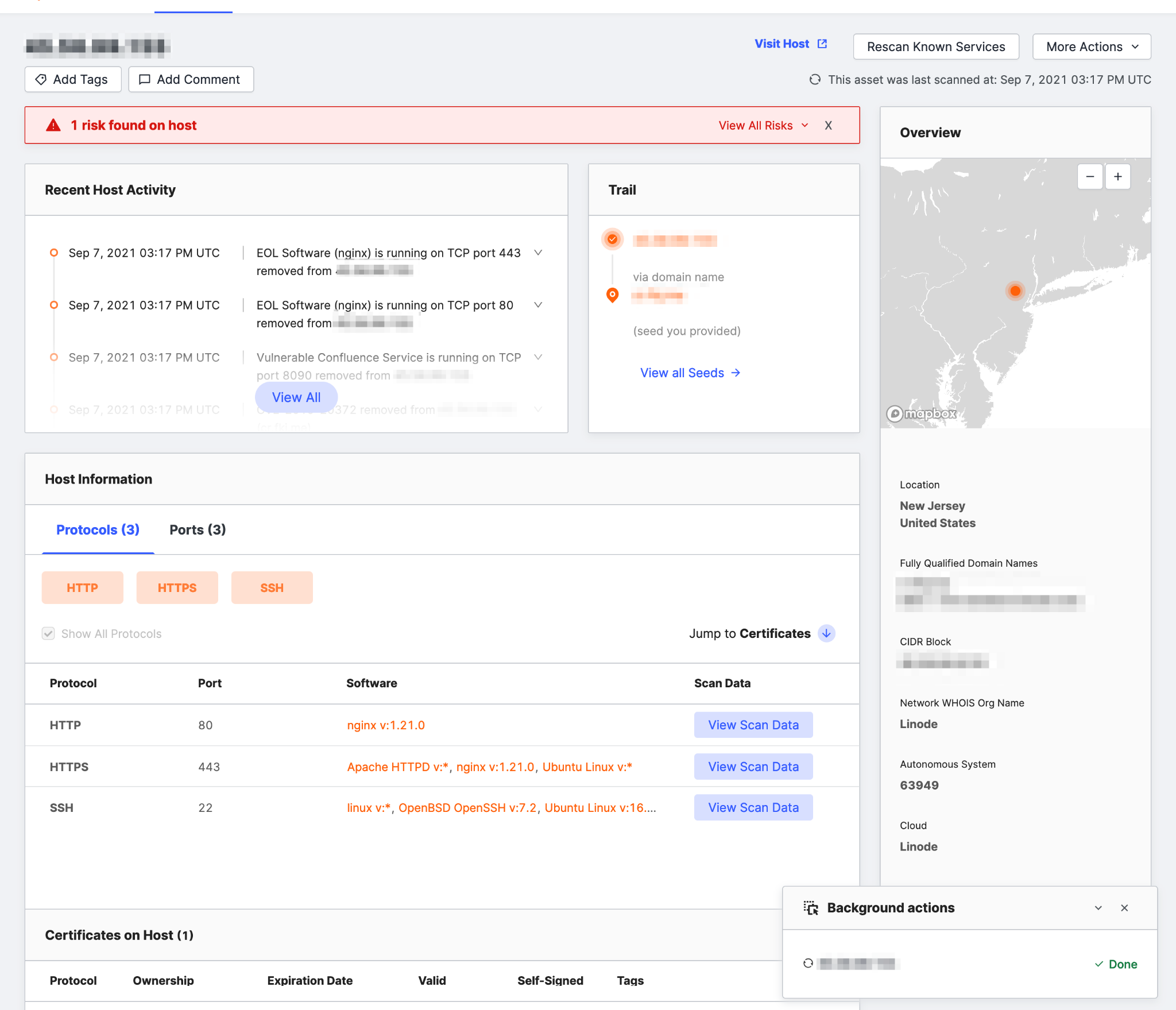Switch to the Ports tab

tap(197, 529)
